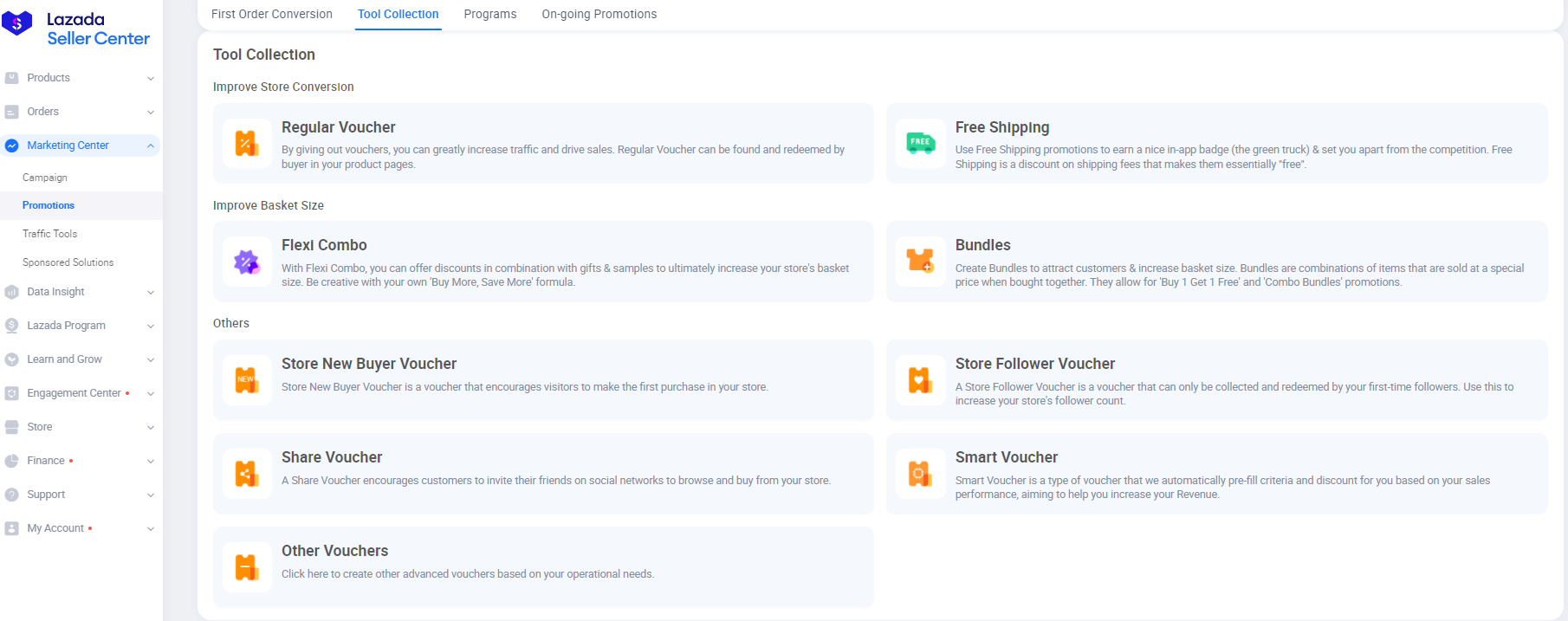The height and width of the screenshot is (621, 1568).
Task: Click the Other Vouchers icon
Action: point(247,566)
